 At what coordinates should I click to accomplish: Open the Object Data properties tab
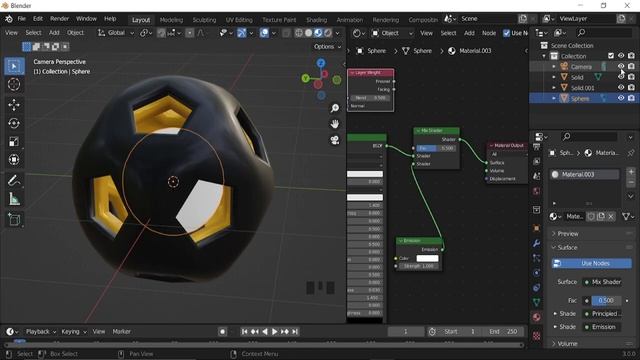pos(537,302)
